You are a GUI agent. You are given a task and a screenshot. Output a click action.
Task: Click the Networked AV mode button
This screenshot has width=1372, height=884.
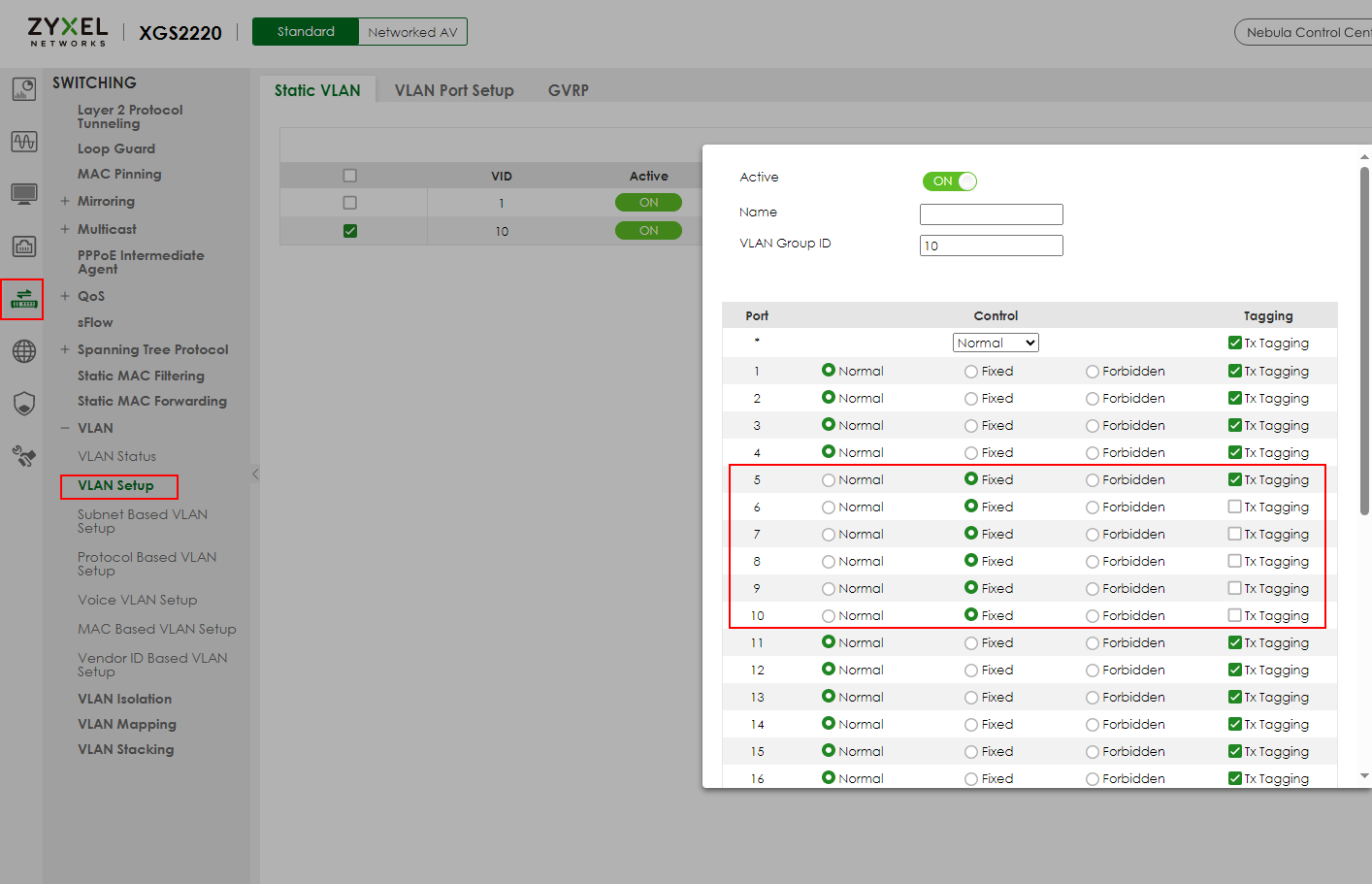[x=412, y=32]
